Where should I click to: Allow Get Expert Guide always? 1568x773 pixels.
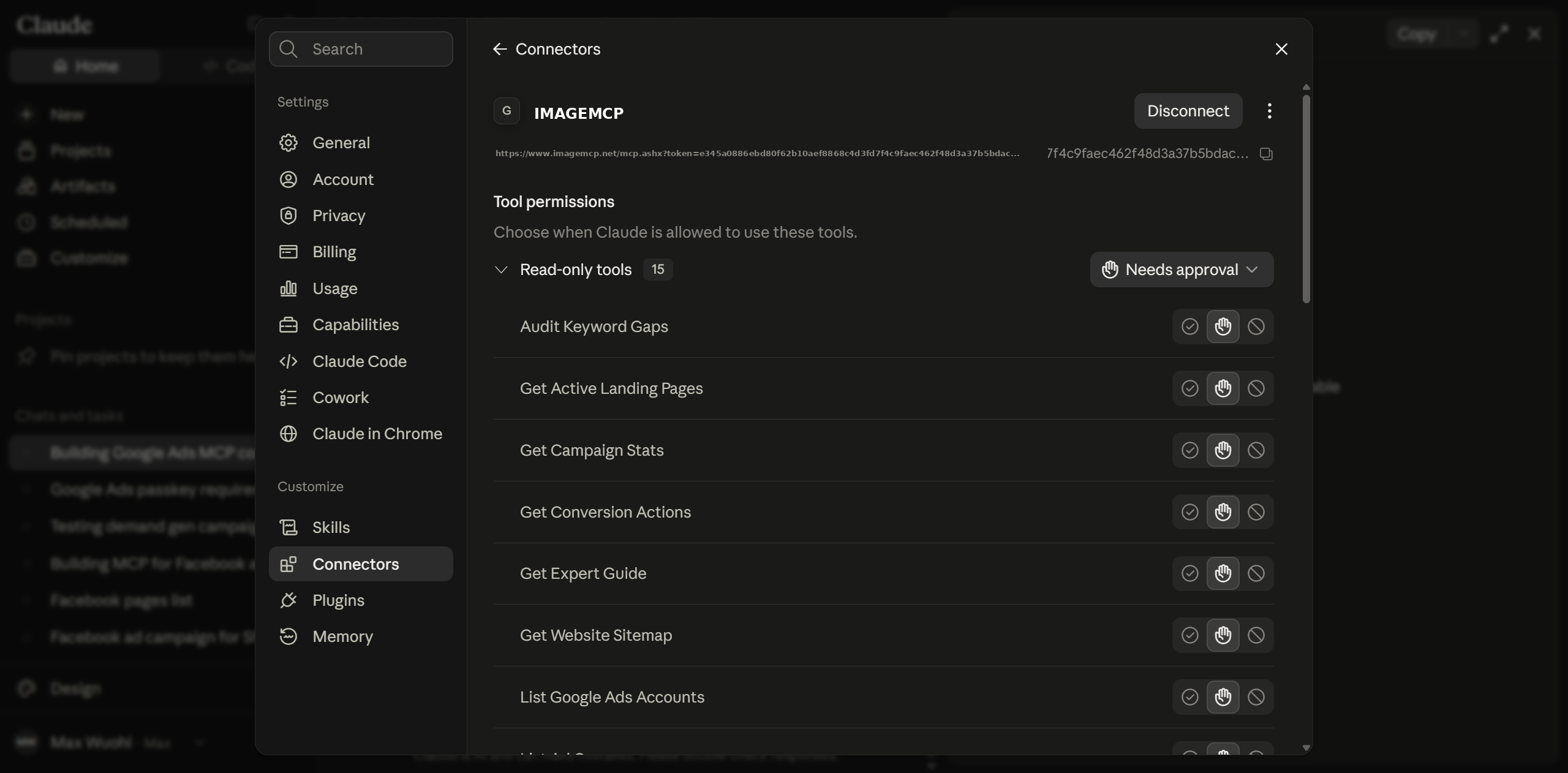point(1189,573)
